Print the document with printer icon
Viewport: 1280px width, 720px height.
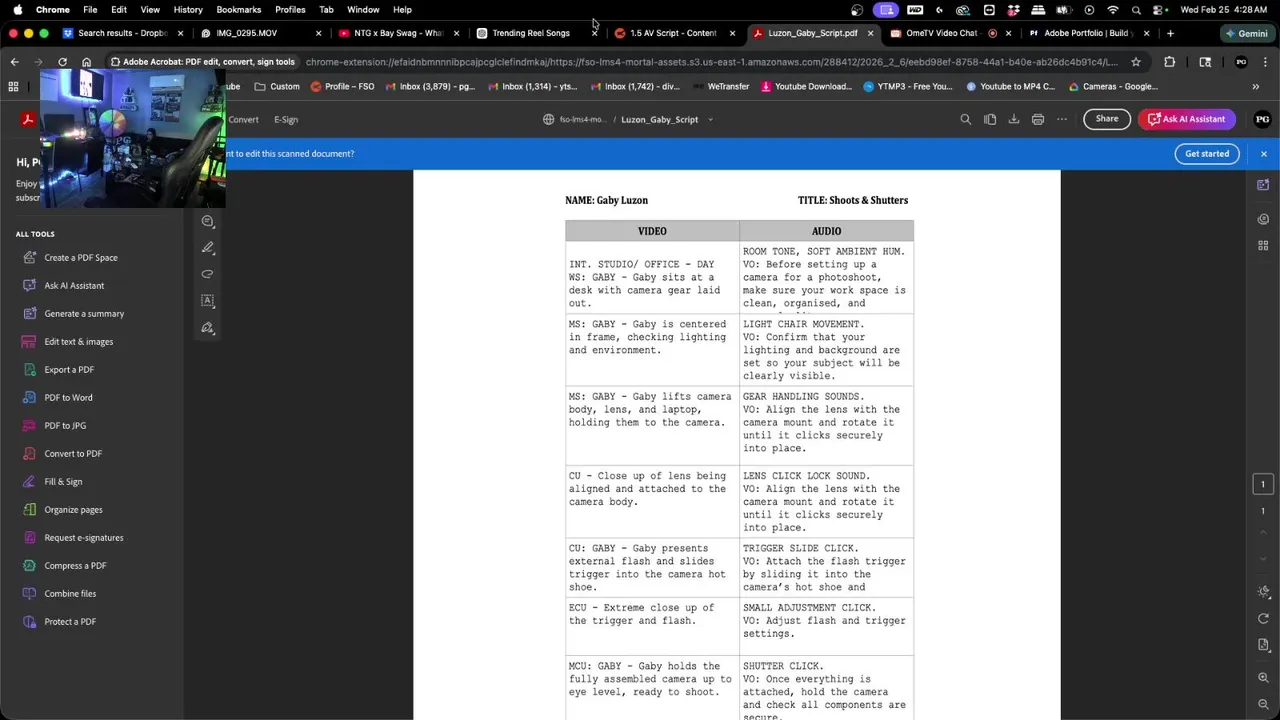click(1038, 119)
